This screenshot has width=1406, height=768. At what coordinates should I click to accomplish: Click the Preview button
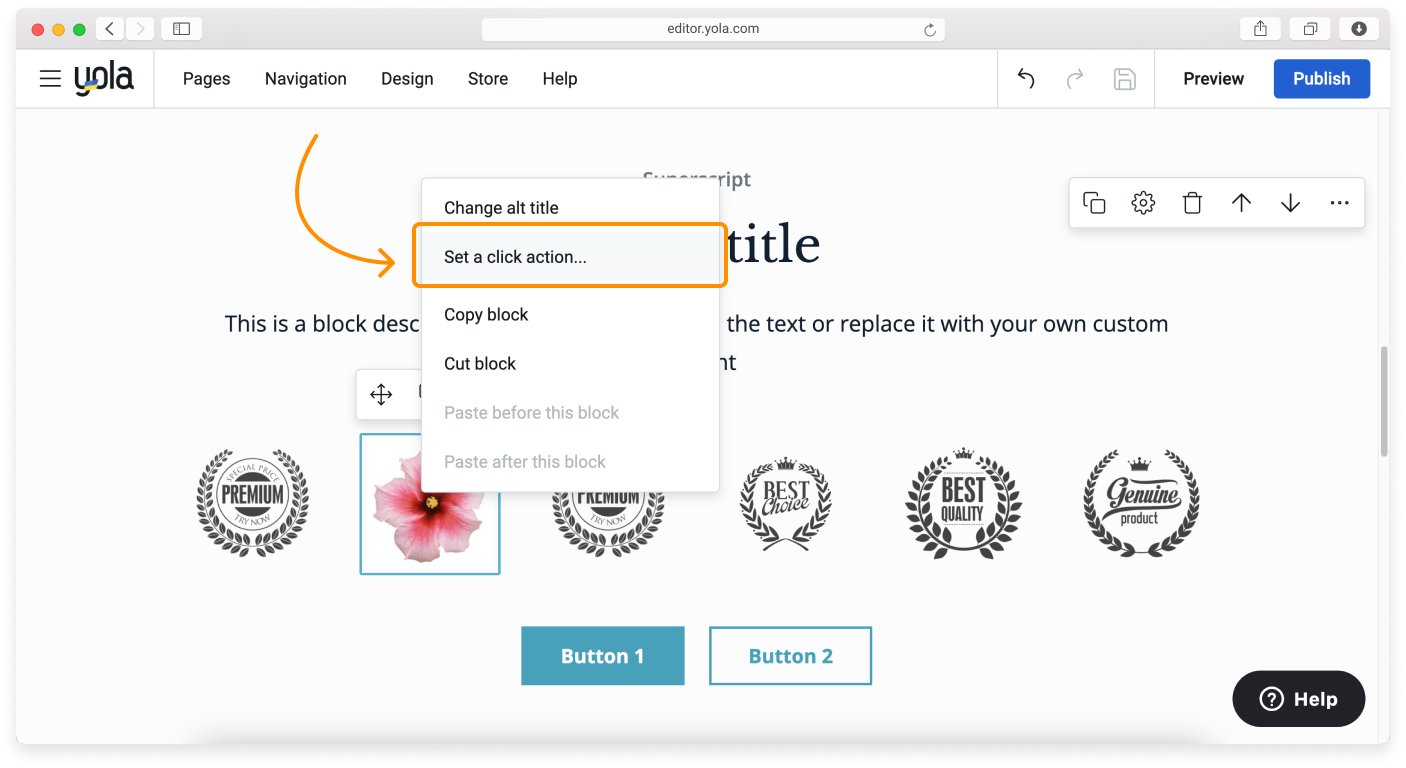pyautogui.click(x=1213, y=79)
